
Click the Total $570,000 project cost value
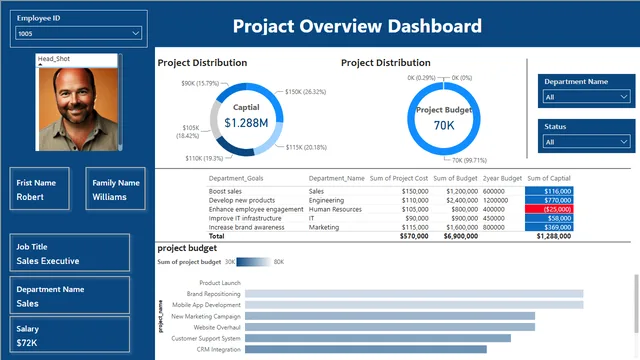414,236
